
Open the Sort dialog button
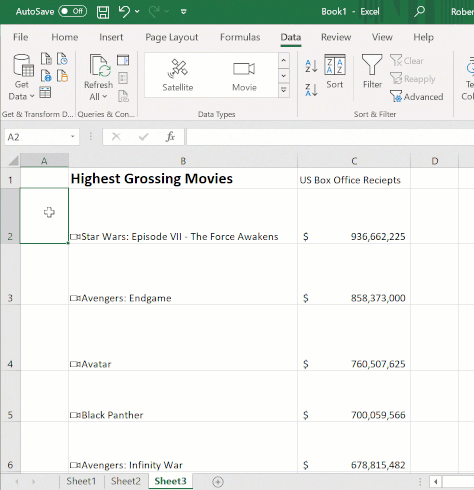(335, 72)
